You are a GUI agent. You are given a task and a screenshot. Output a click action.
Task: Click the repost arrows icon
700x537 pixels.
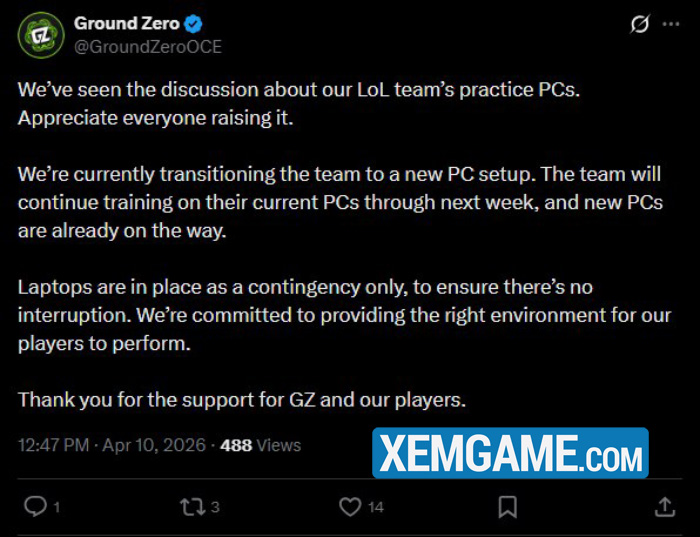[192, 507]
